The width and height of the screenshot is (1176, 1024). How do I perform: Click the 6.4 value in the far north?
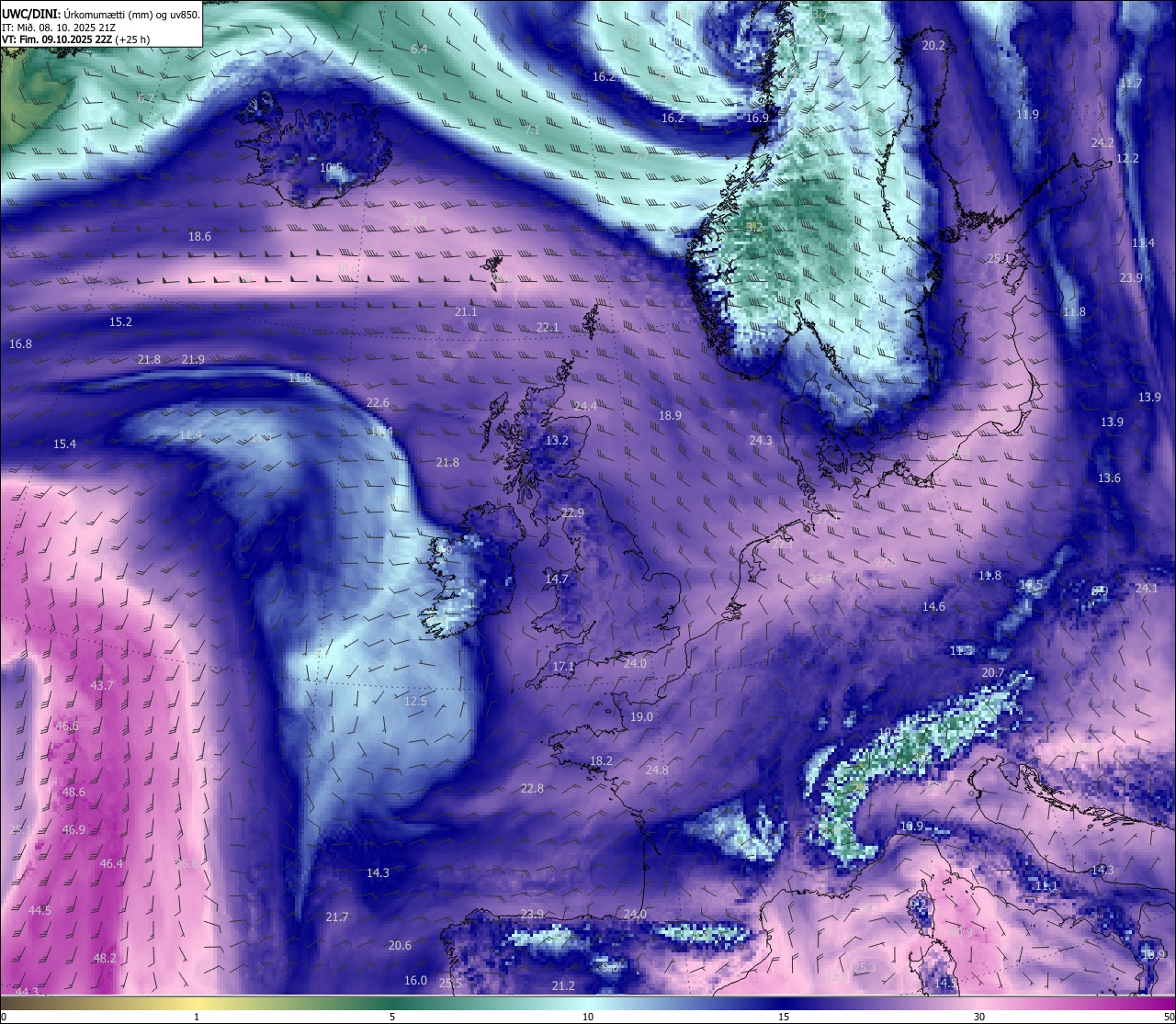coord(419,49)
